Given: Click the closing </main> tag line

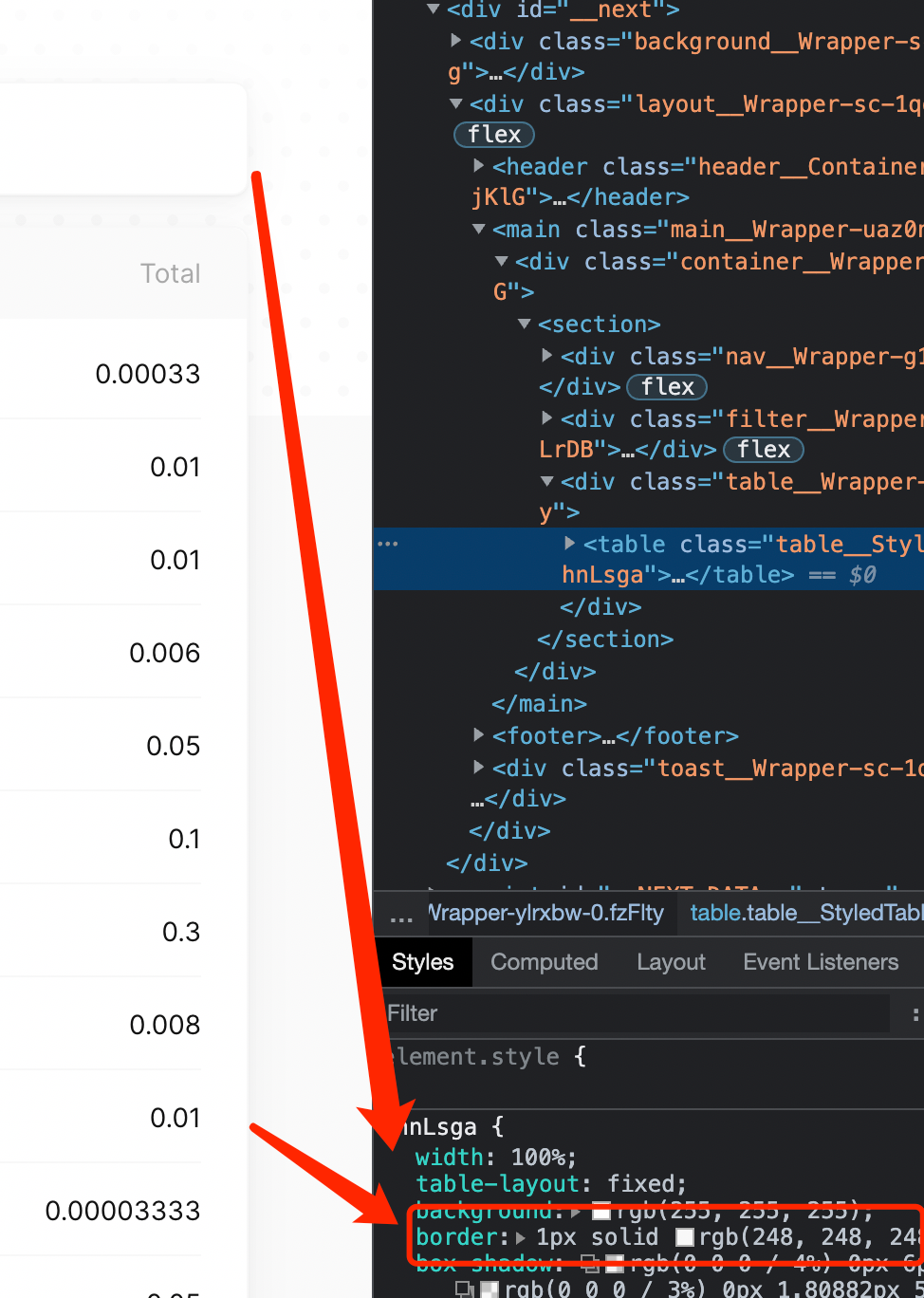Looking at the screenshot, I should click(539, 704).
